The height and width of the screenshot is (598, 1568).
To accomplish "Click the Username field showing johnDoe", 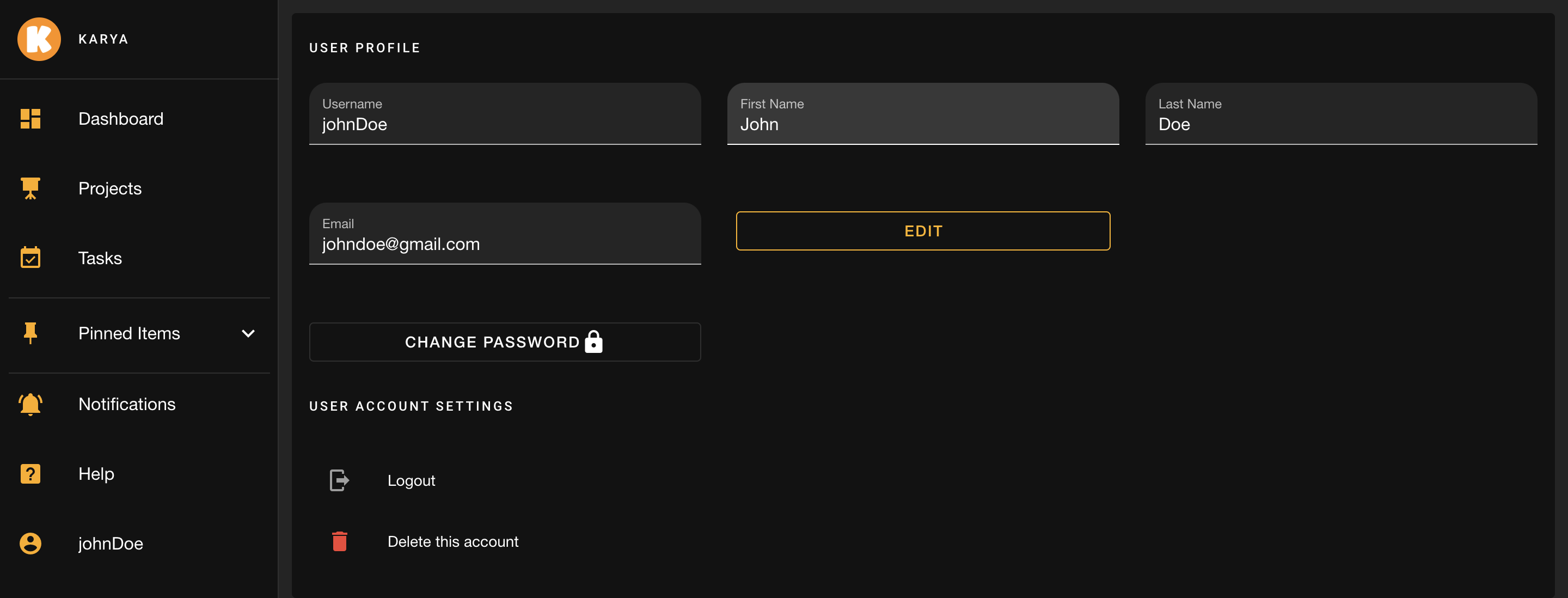I will 505,114.
